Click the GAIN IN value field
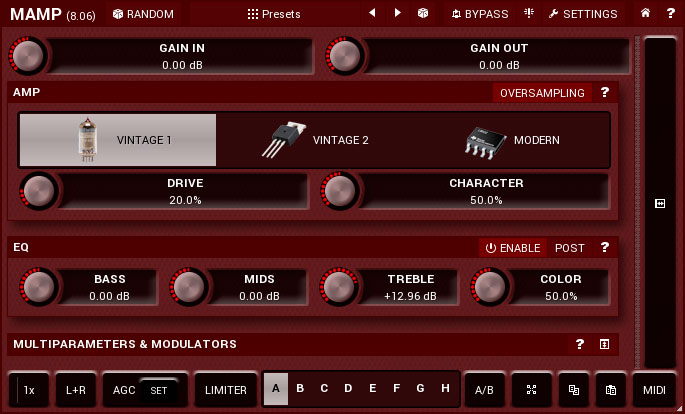The width and height of the screenshot is (685, 414). [x=182, y=56]
